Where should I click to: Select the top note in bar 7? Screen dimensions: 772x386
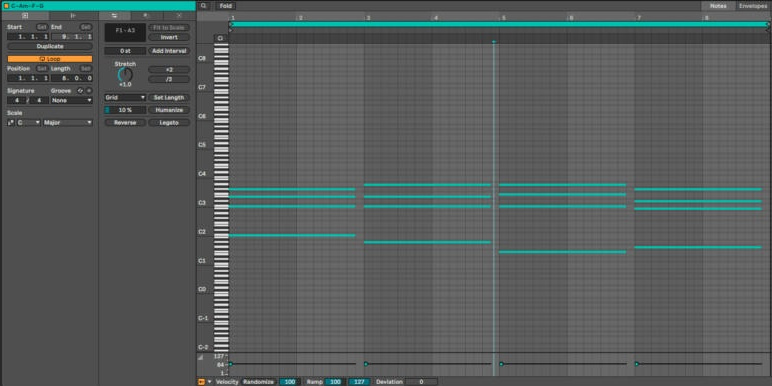(698, 189)
